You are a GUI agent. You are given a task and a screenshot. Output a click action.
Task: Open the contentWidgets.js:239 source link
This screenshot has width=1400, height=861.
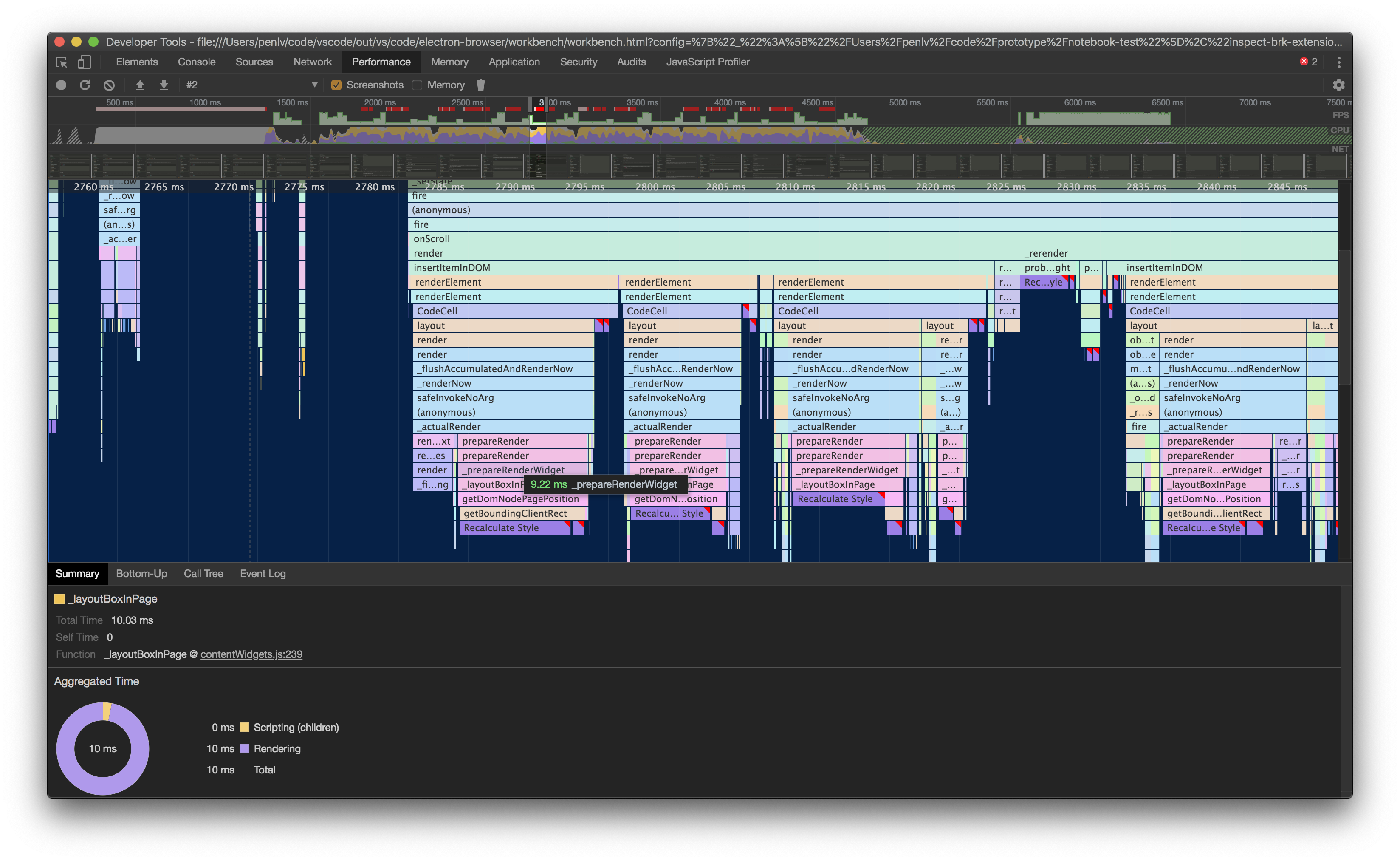click(x=251, y=654)
